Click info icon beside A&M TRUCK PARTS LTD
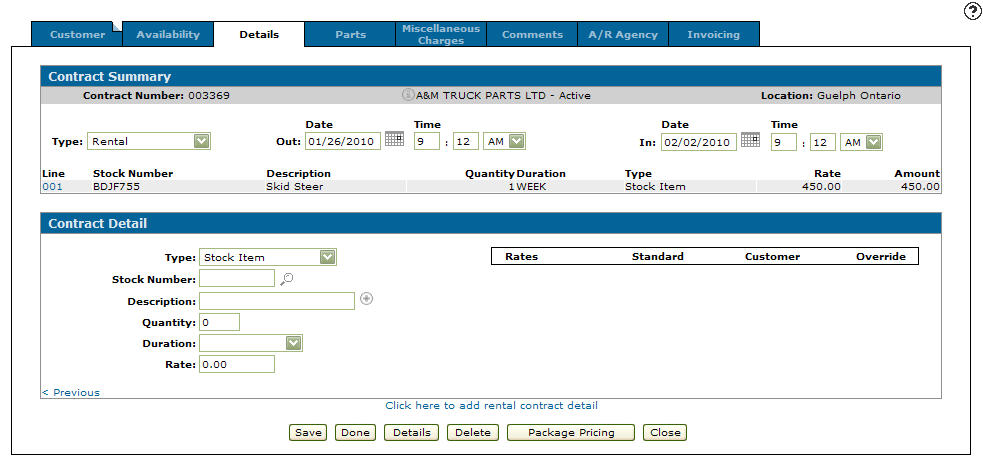The height and width of the screenshot is (467, 983). click(407, 95)
